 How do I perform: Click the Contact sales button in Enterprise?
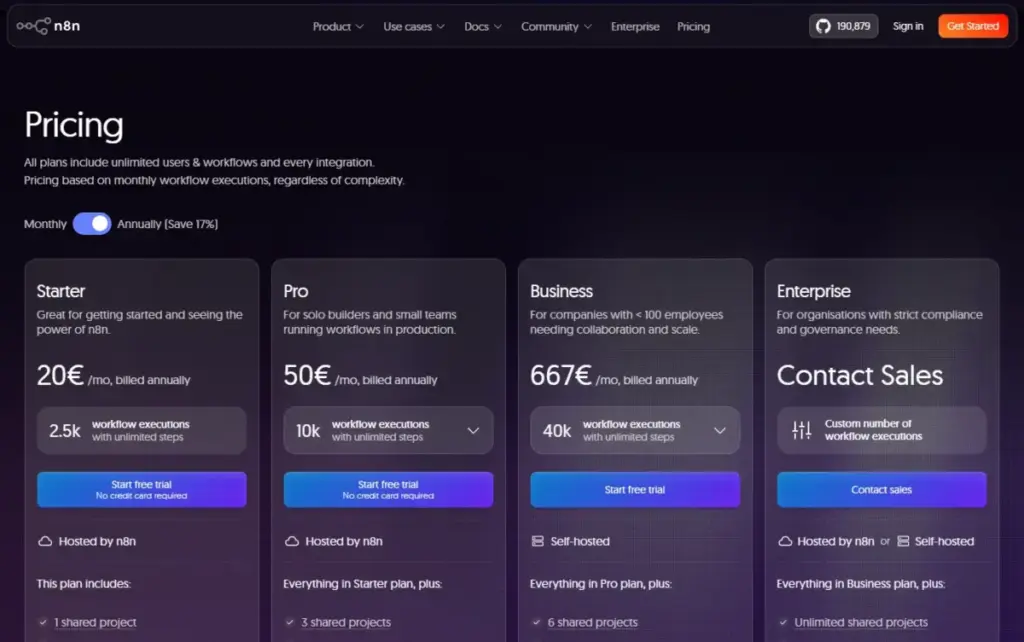(x=882, y=489)
